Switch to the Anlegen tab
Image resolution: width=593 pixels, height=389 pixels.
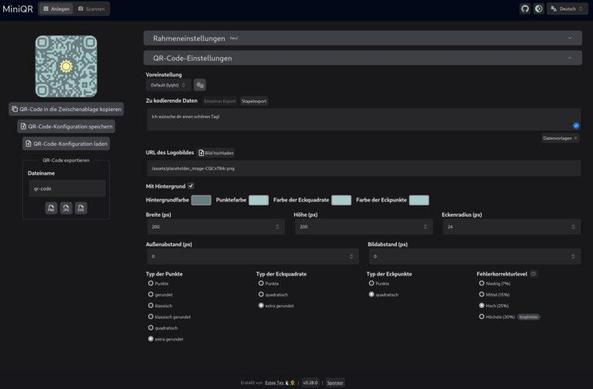[56, 9]
